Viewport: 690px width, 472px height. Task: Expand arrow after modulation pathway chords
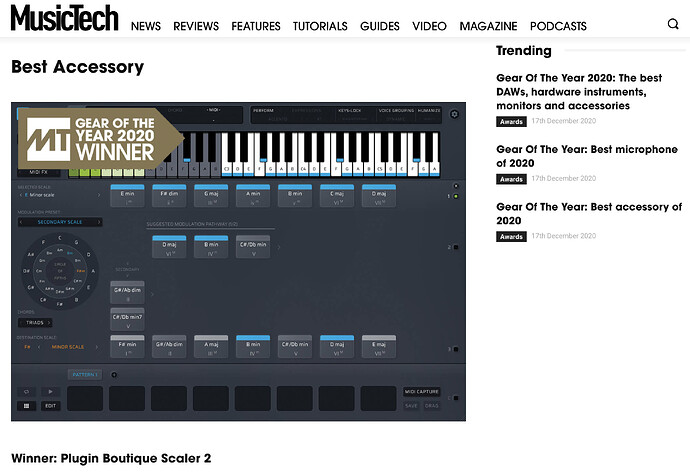279,247
